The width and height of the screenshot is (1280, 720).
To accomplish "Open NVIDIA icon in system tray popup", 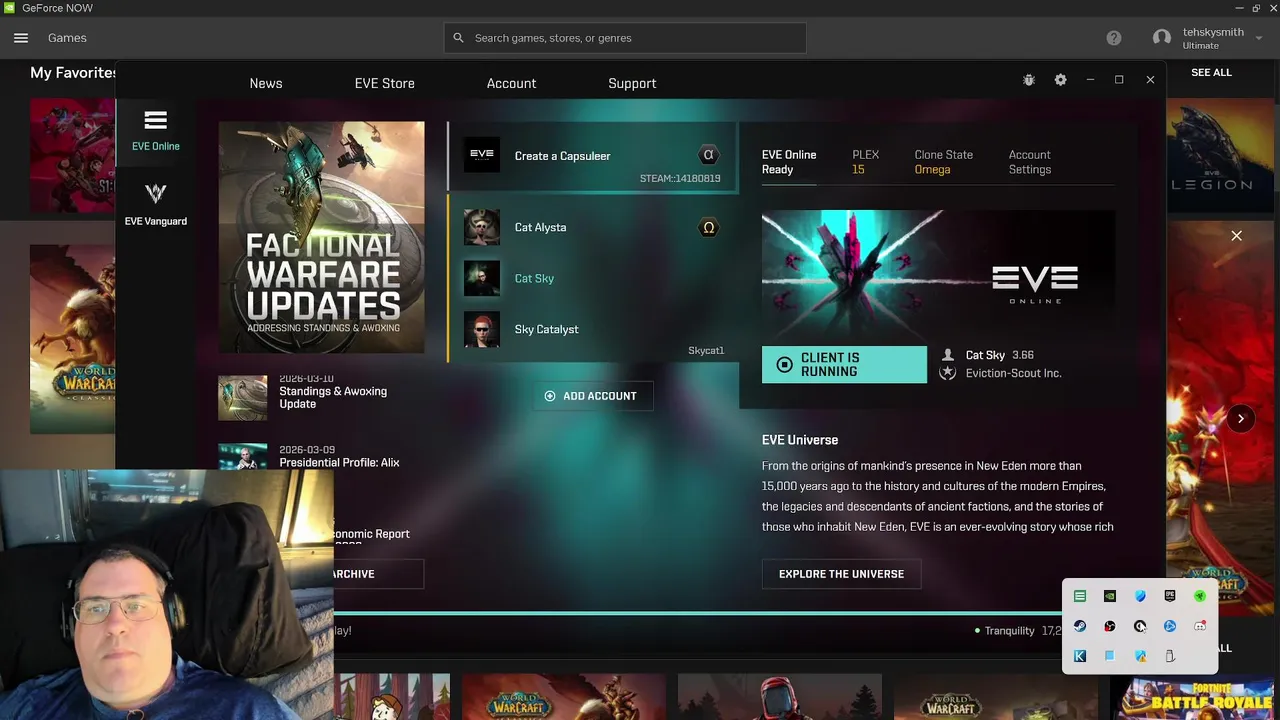I will (1110, 596).
